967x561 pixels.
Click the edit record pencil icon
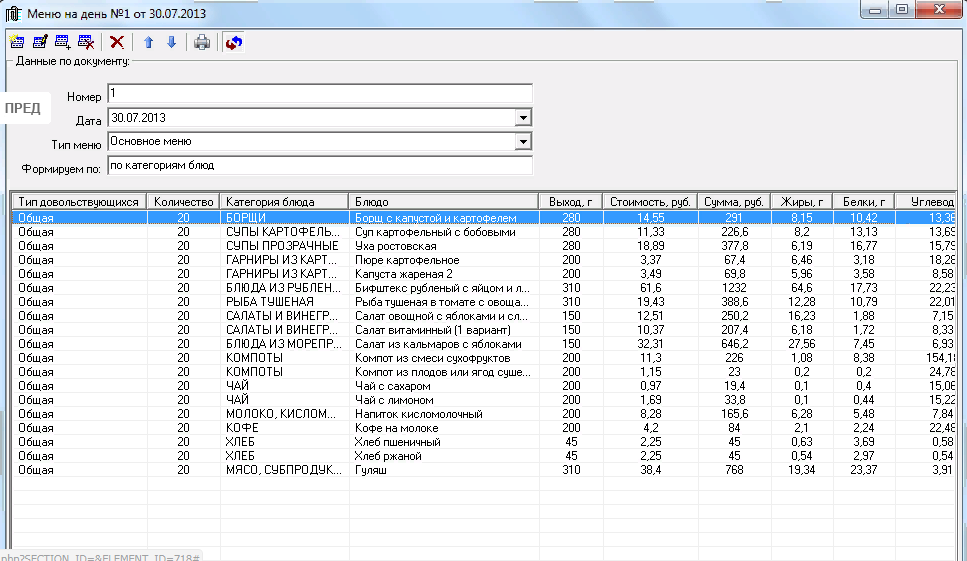pos(40,42)
